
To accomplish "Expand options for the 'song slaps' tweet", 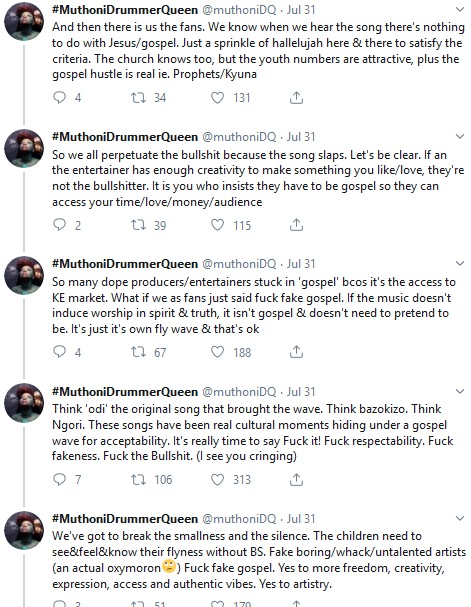I will coord(460,136).
